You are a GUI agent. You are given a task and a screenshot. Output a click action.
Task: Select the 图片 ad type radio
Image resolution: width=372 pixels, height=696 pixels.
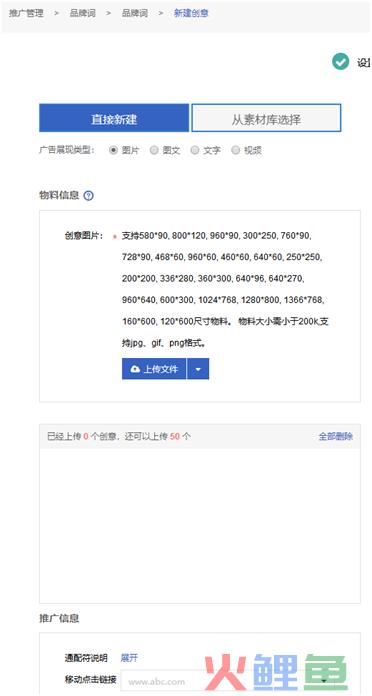(x=113, y=150)
